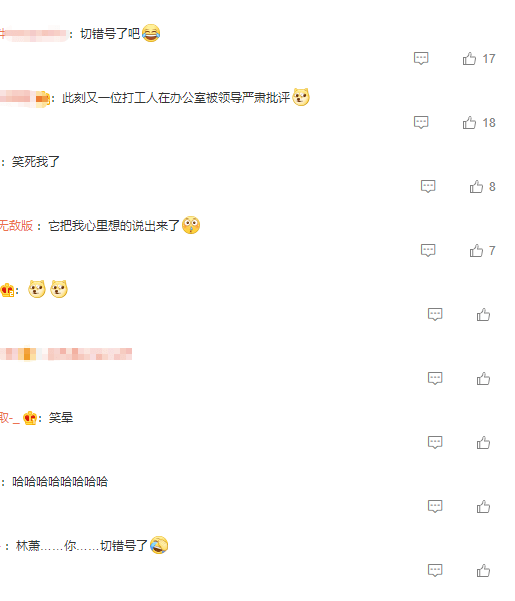515x601 pixels.
Task: Reply to the 林萧 切错号了 comment
Action: (x=435, y=571)
